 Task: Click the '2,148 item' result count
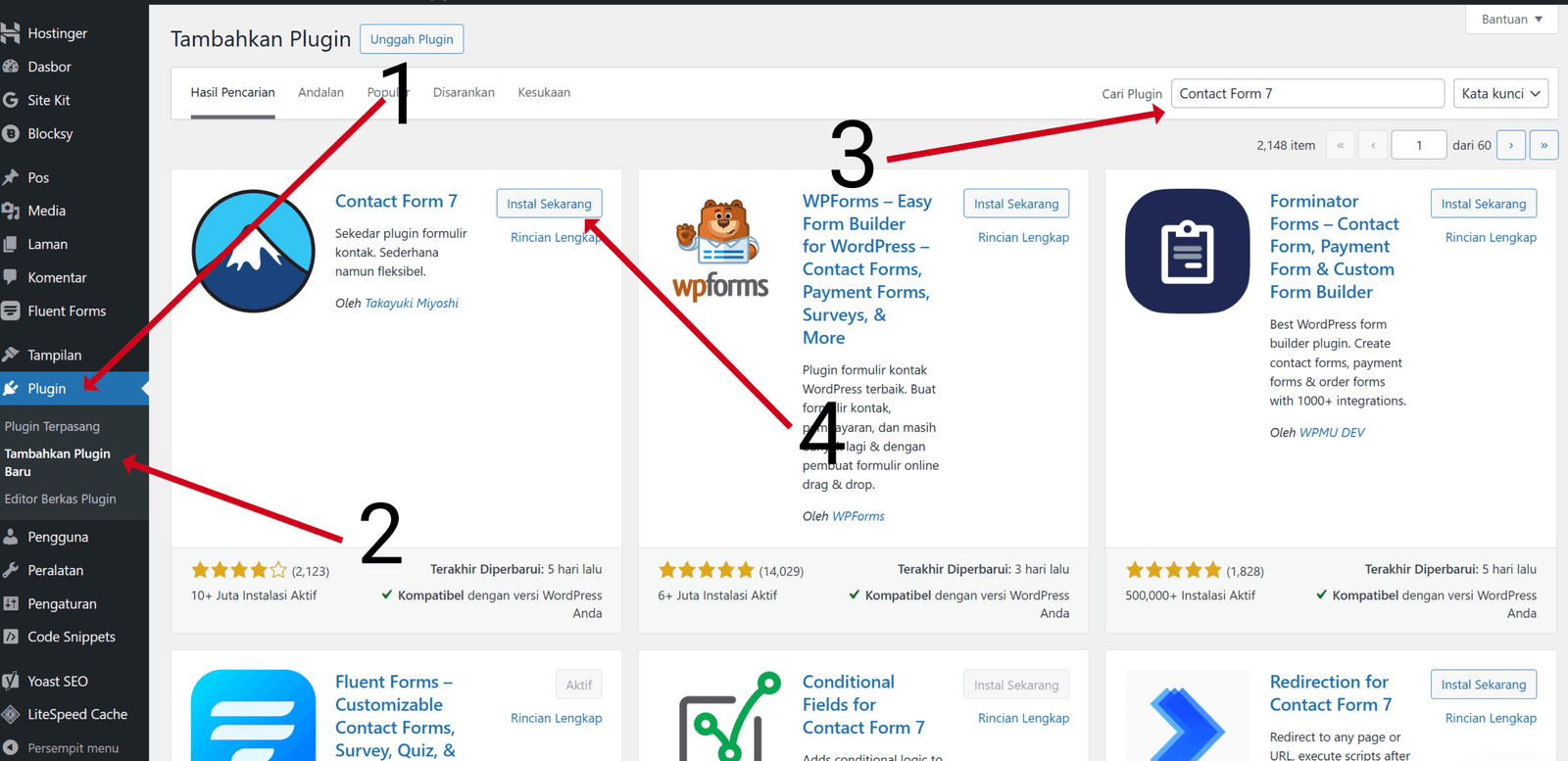(1286, 145)
